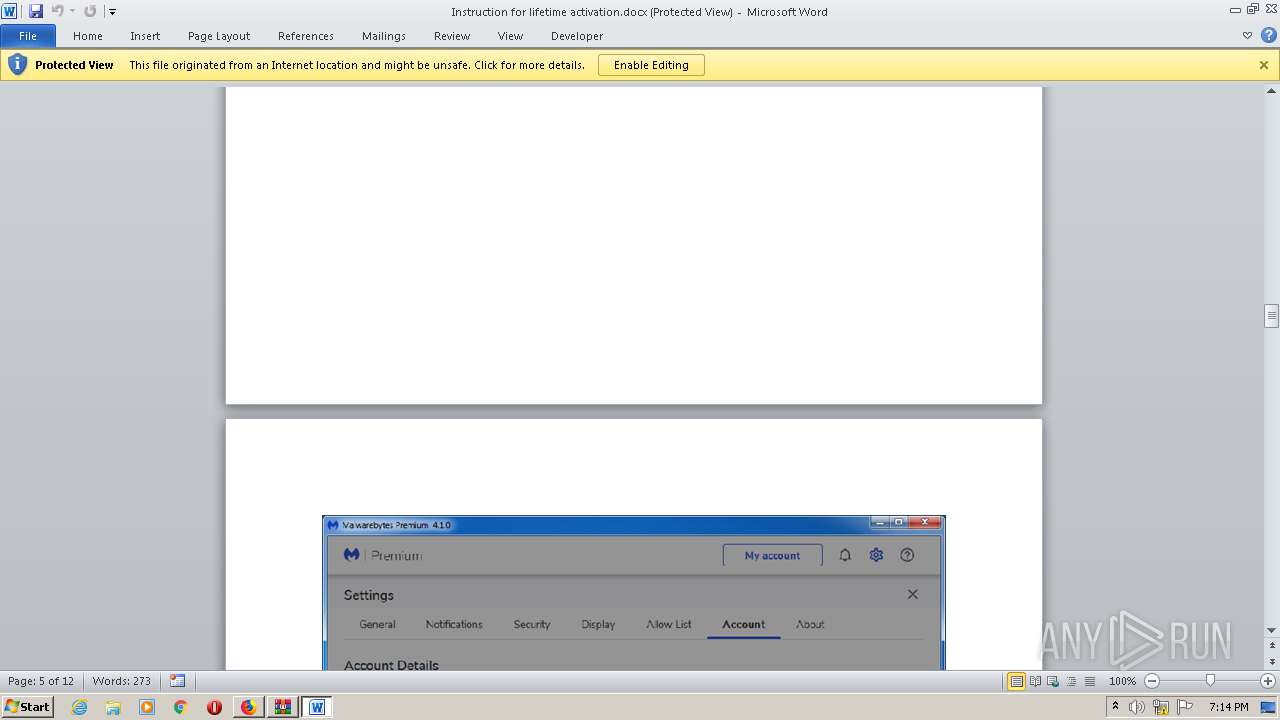The height and width of the screenshot is (720, 1280).
Task: Open the References tab
Action: pos(306,36)
